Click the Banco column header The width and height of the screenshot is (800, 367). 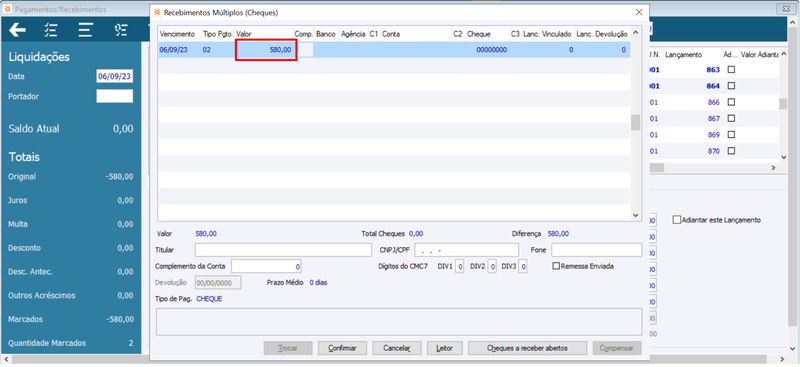(x=327, y=34)
